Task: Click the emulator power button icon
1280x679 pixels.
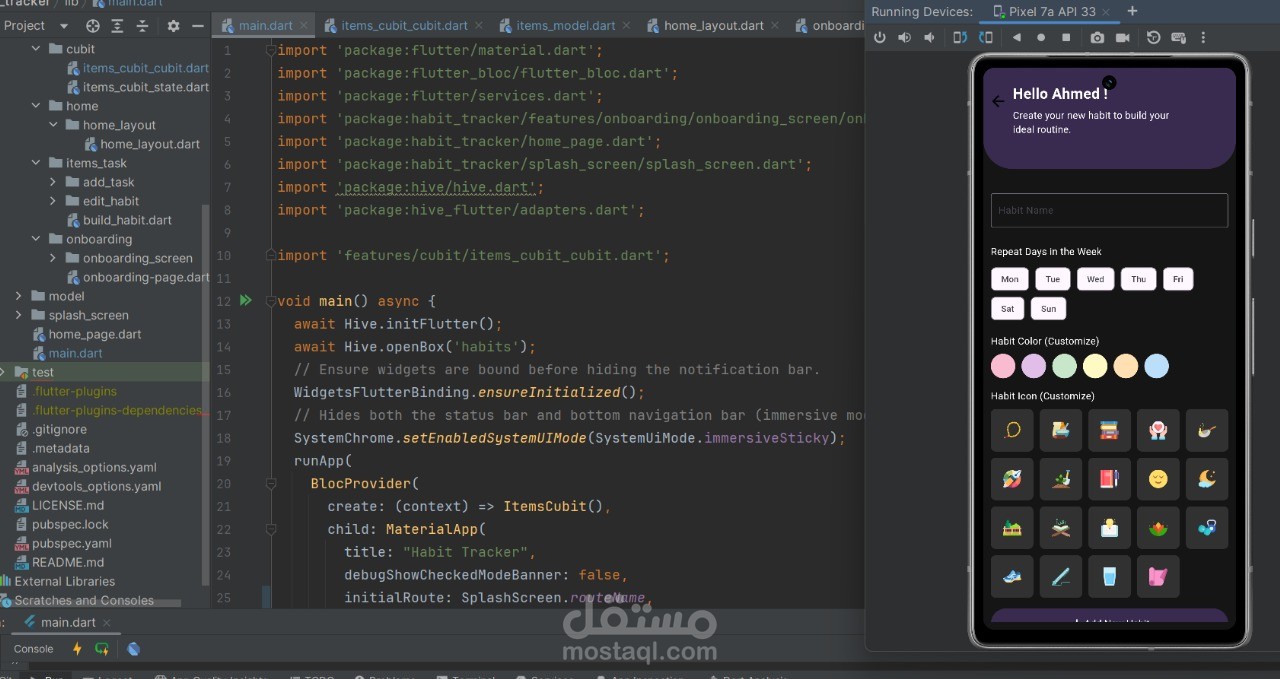Action: click(880, 38)
